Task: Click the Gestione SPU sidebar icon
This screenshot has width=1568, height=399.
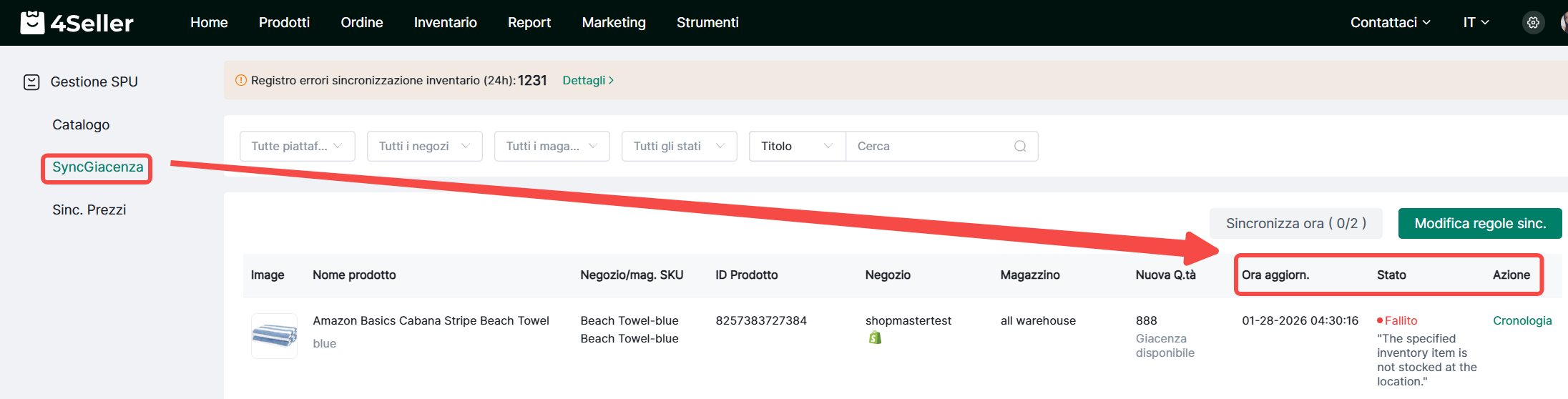Action: click(31, 82)
